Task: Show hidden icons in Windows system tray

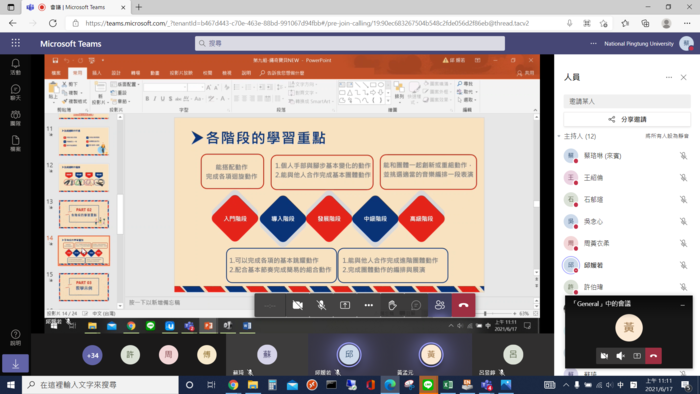Action: pos(566,385)
